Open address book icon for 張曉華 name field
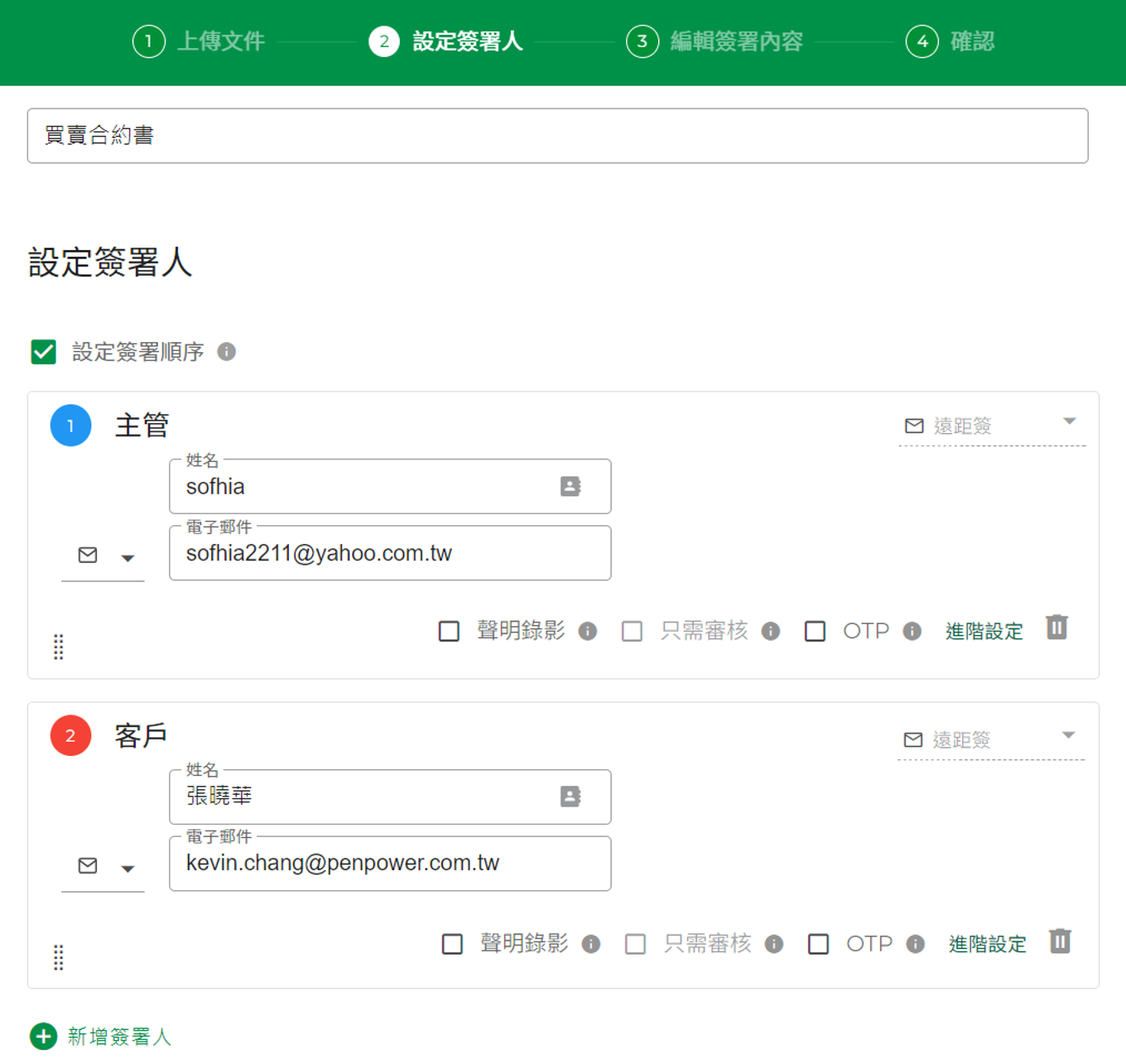 (x=570, y=797)
